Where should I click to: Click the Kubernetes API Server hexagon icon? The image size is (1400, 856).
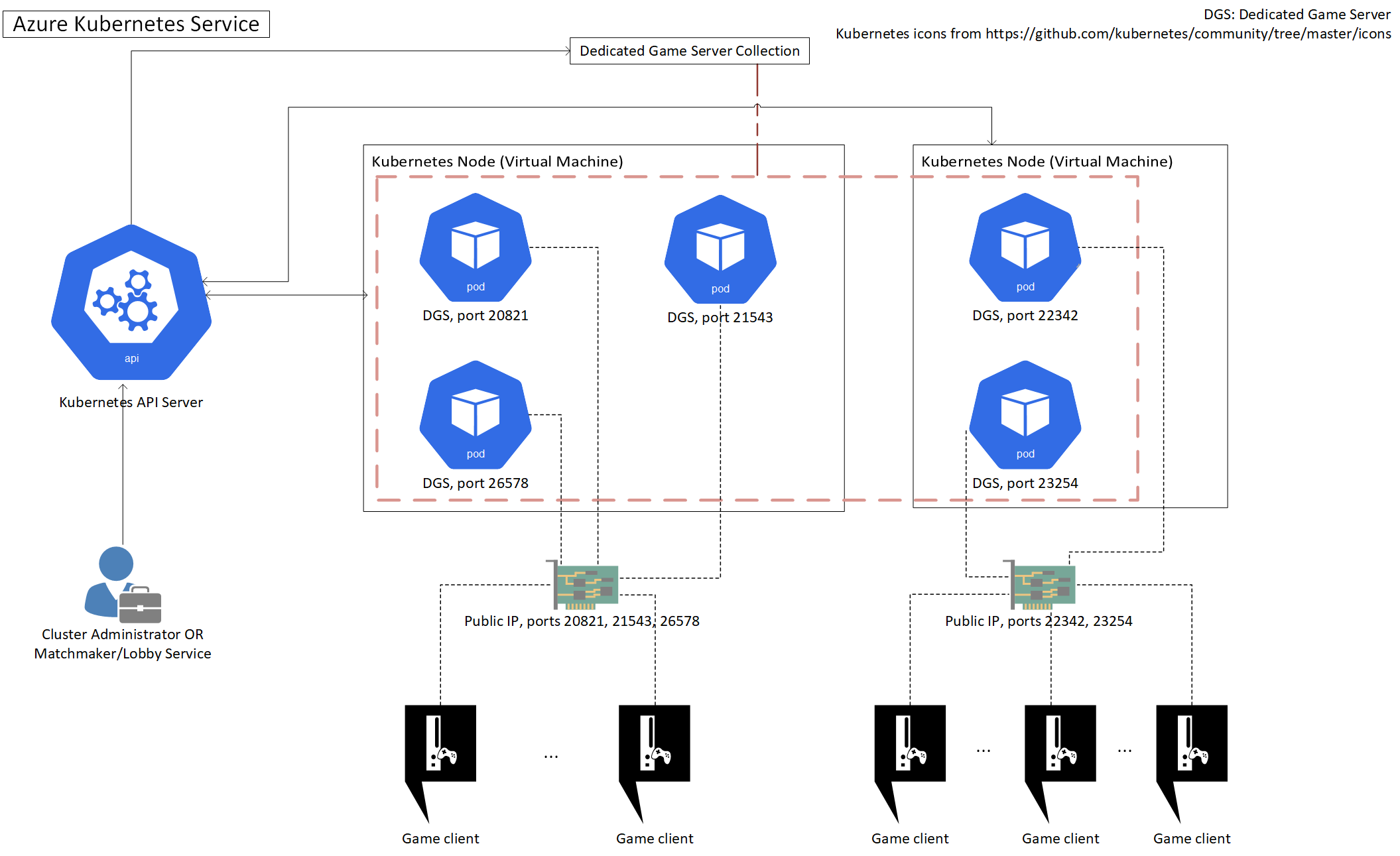point(131,302)
